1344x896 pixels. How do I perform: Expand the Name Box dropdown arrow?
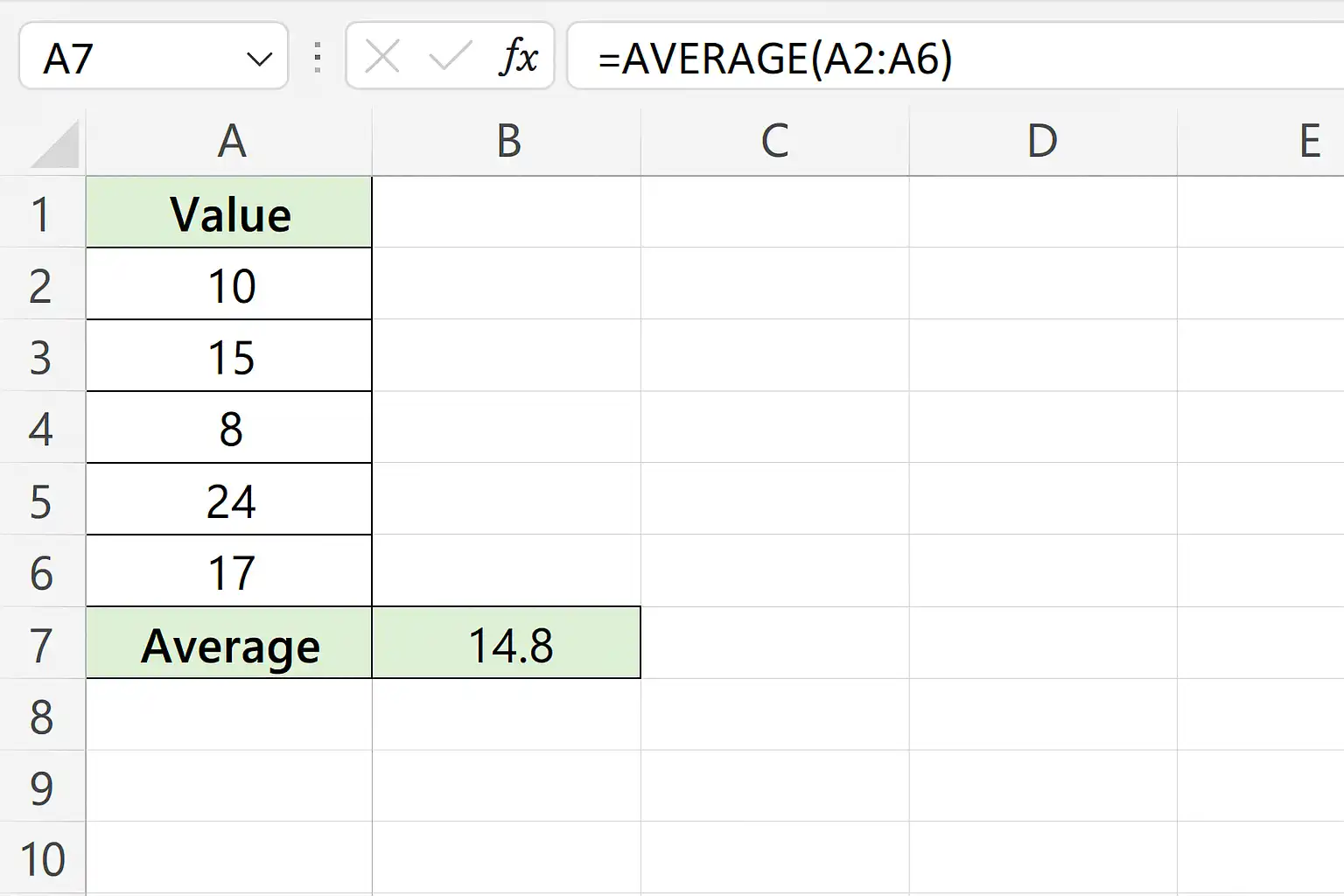point(259,59)
